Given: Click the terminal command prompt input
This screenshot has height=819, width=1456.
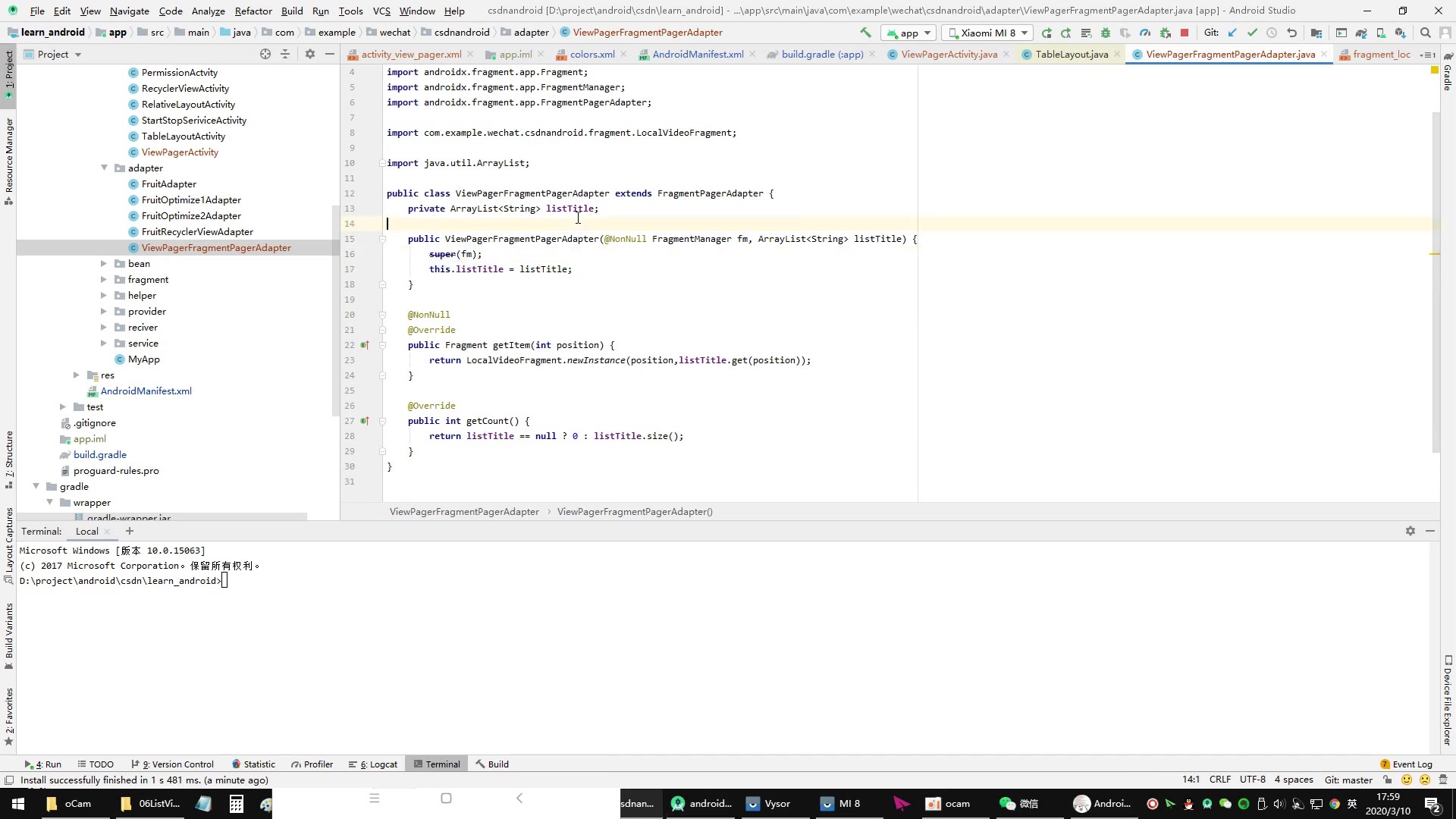Looking at the screenshot, I should (x=224, y=581).
